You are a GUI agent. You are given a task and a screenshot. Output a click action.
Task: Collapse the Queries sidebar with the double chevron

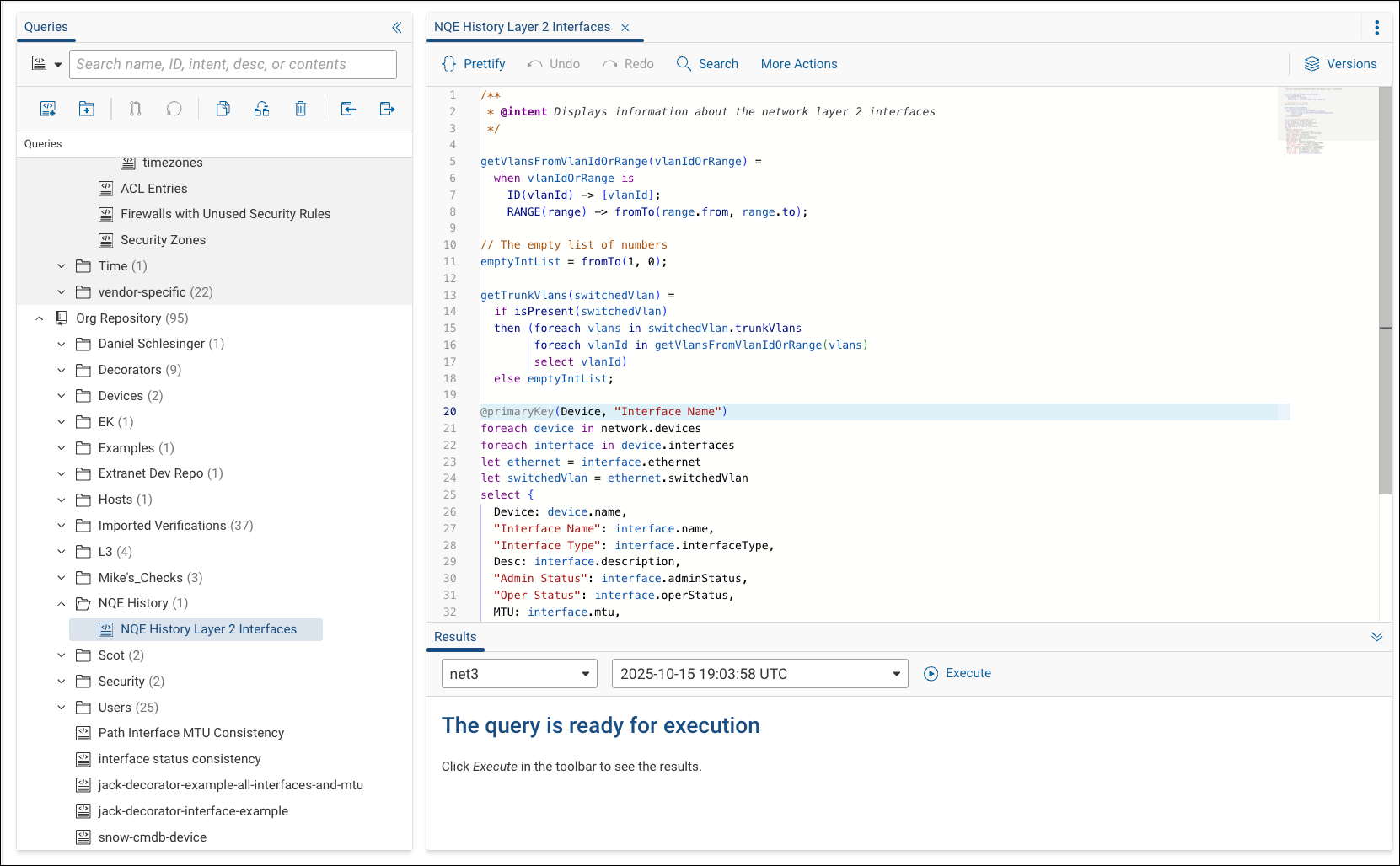396,27
